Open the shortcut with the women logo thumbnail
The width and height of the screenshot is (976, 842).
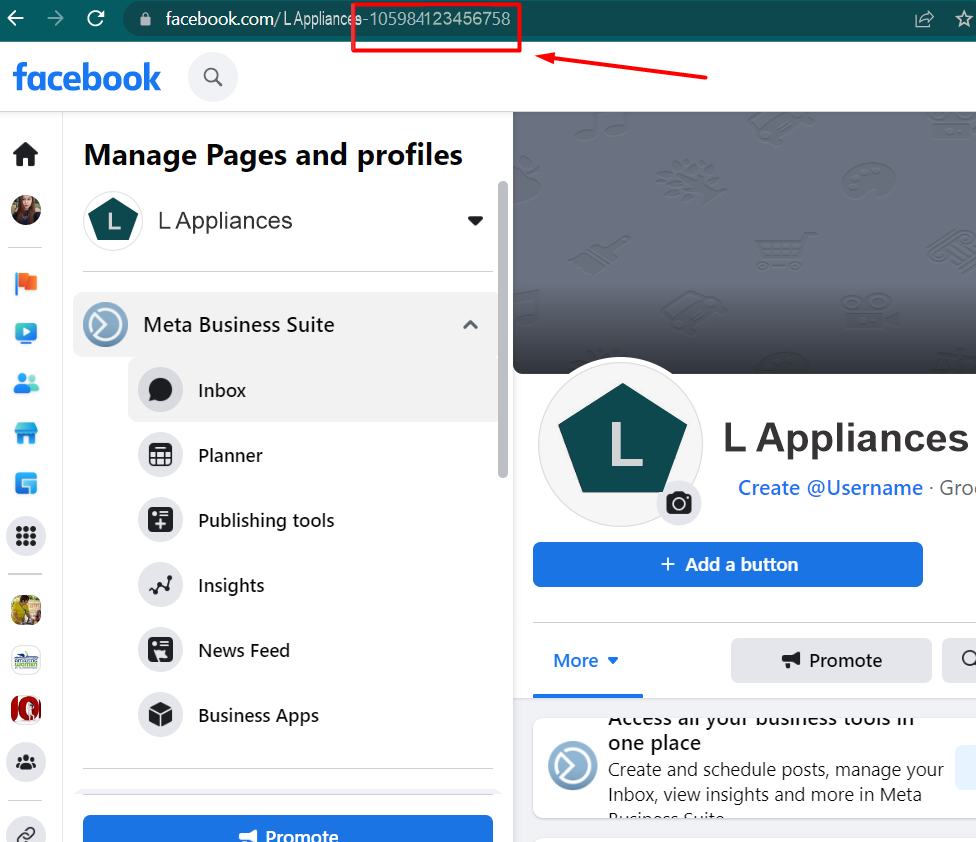(26, 660)
